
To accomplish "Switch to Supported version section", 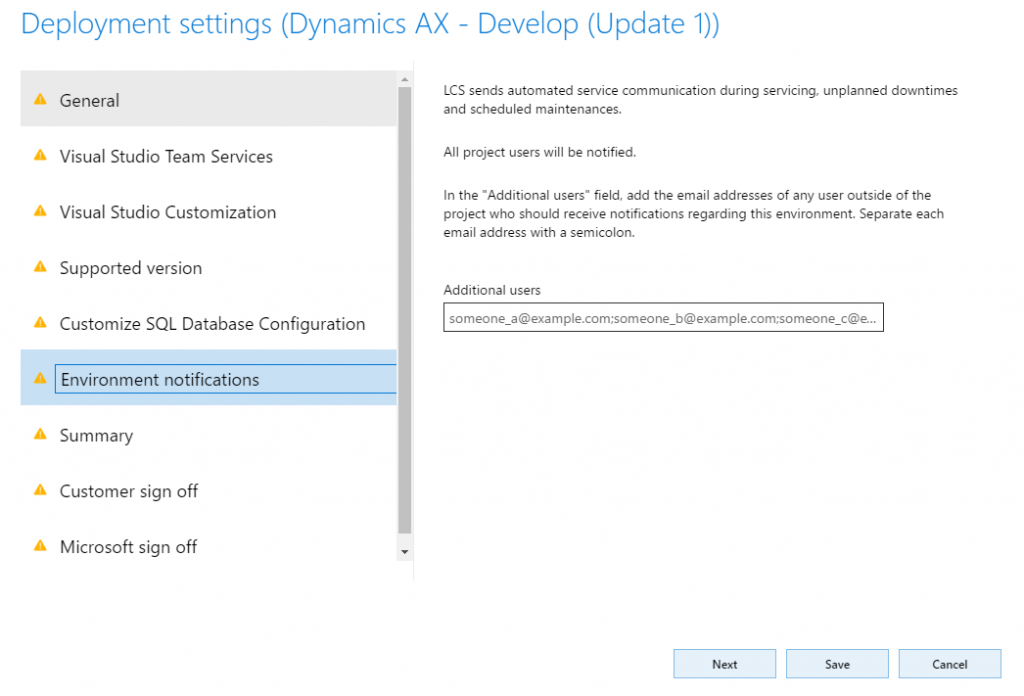I will click(x=131, y=268).
